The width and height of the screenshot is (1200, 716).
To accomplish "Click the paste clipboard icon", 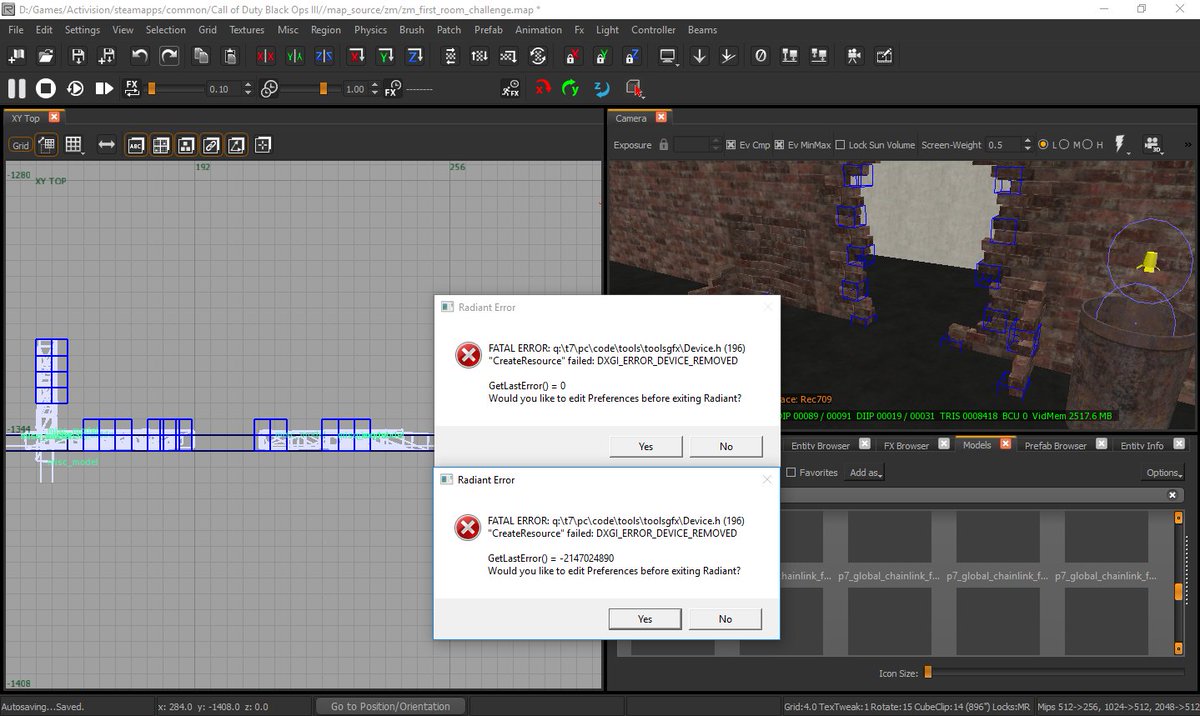I will pos(230,56).
